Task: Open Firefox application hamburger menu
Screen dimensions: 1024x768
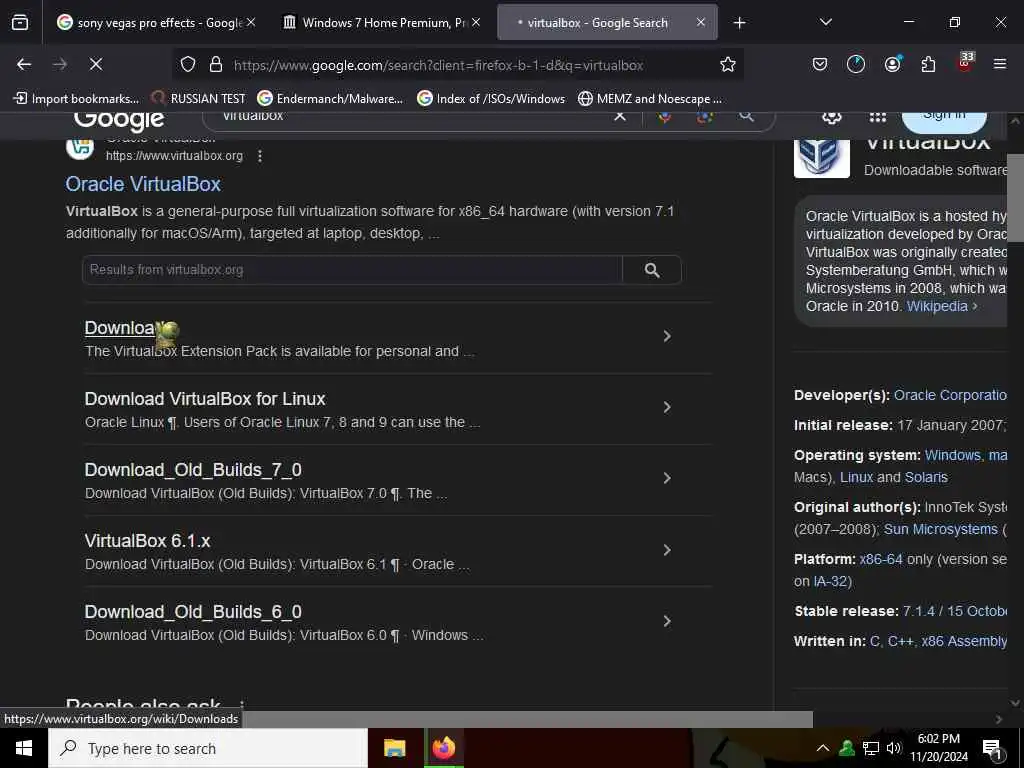Action: [x=1000, y=64]
